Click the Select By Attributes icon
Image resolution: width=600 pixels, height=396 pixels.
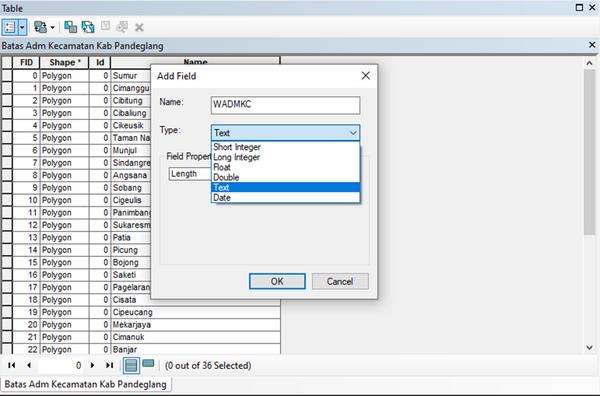70,27
